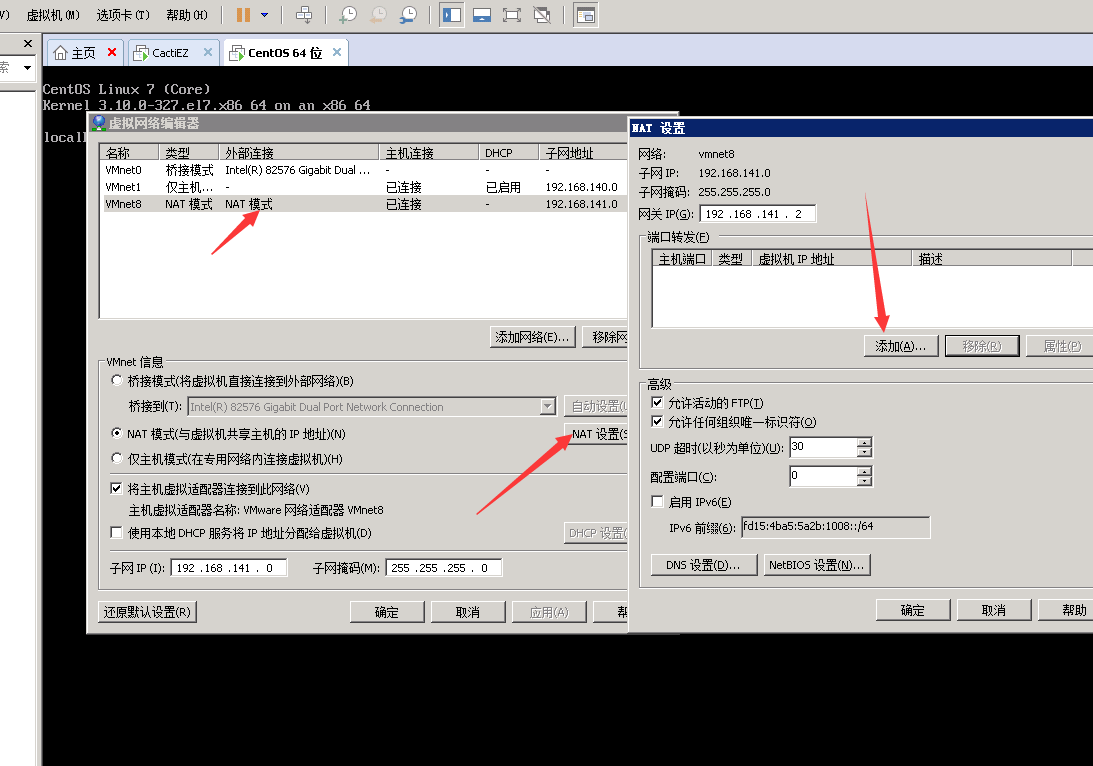
Task: Enable the 启用 IPv6 checkbox
Action: pos(657,502)
